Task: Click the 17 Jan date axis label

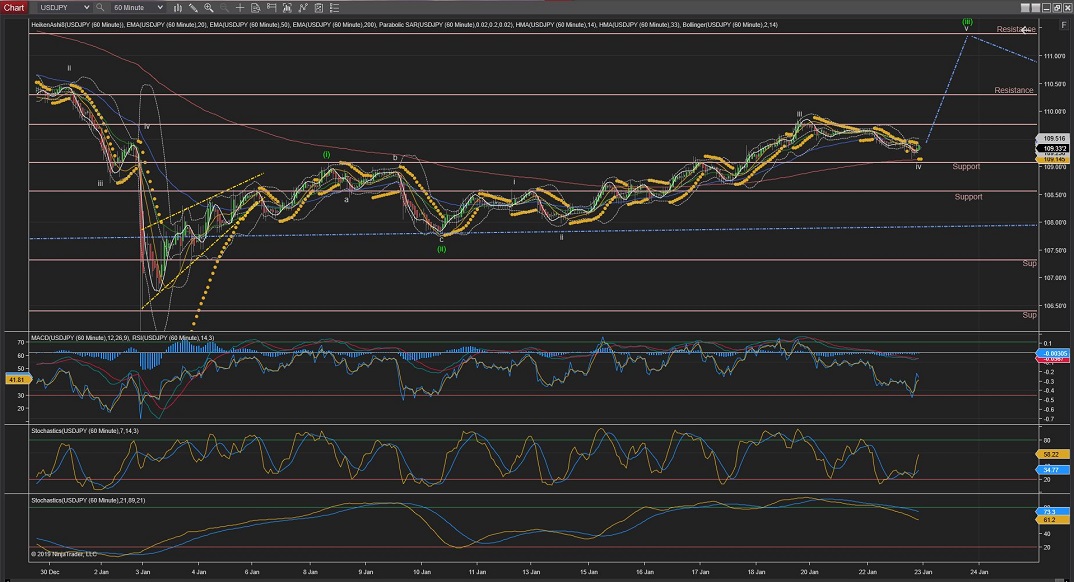Action: click(x=700, y=572)
